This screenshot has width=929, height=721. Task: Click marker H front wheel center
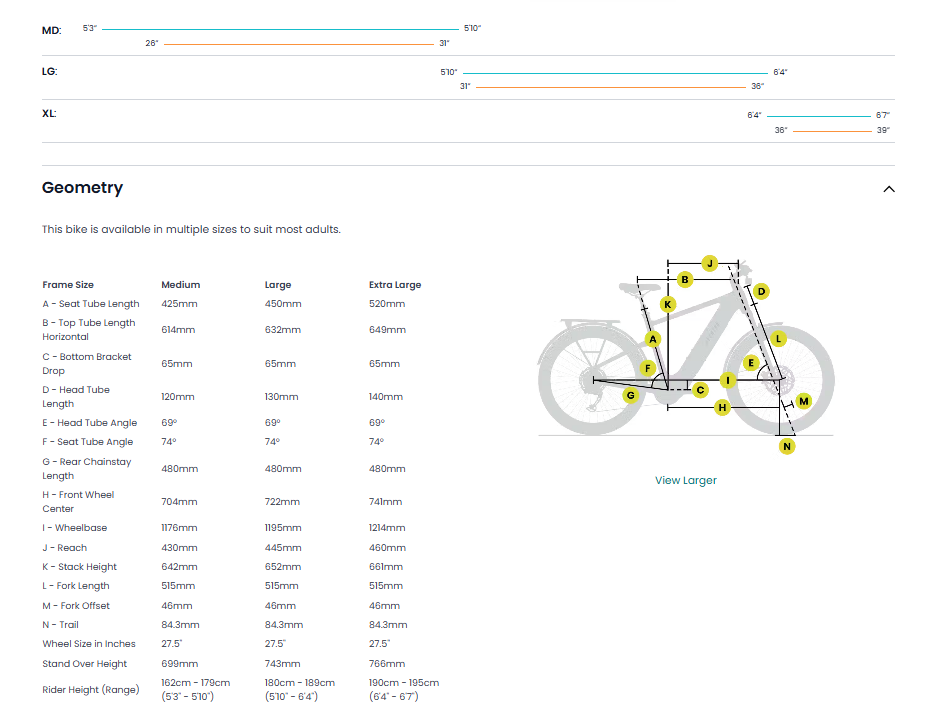point(721,407)
